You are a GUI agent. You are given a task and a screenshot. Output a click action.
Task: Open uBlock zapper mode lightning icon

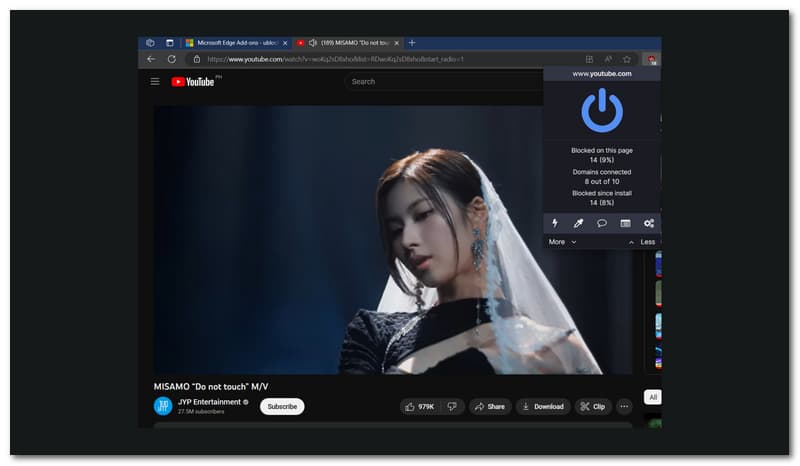coord(555,223)
